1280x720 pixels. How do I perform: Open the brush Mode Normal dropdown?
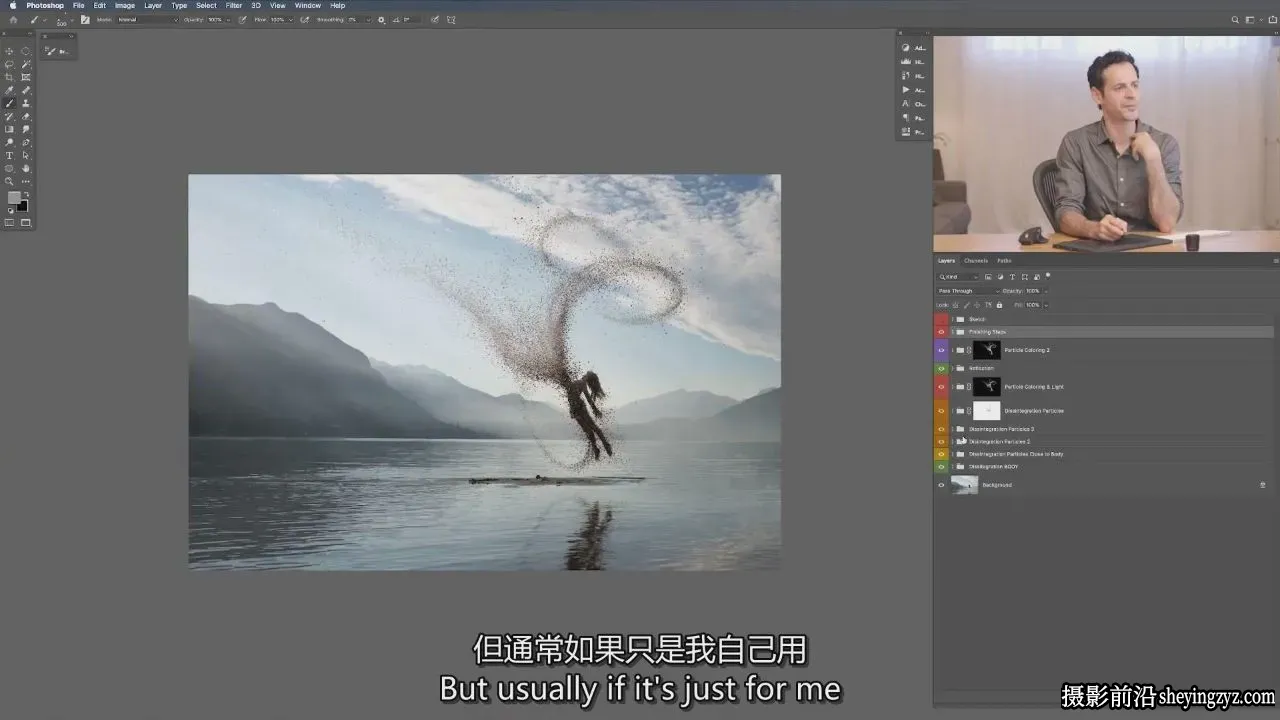pos(147,19)
